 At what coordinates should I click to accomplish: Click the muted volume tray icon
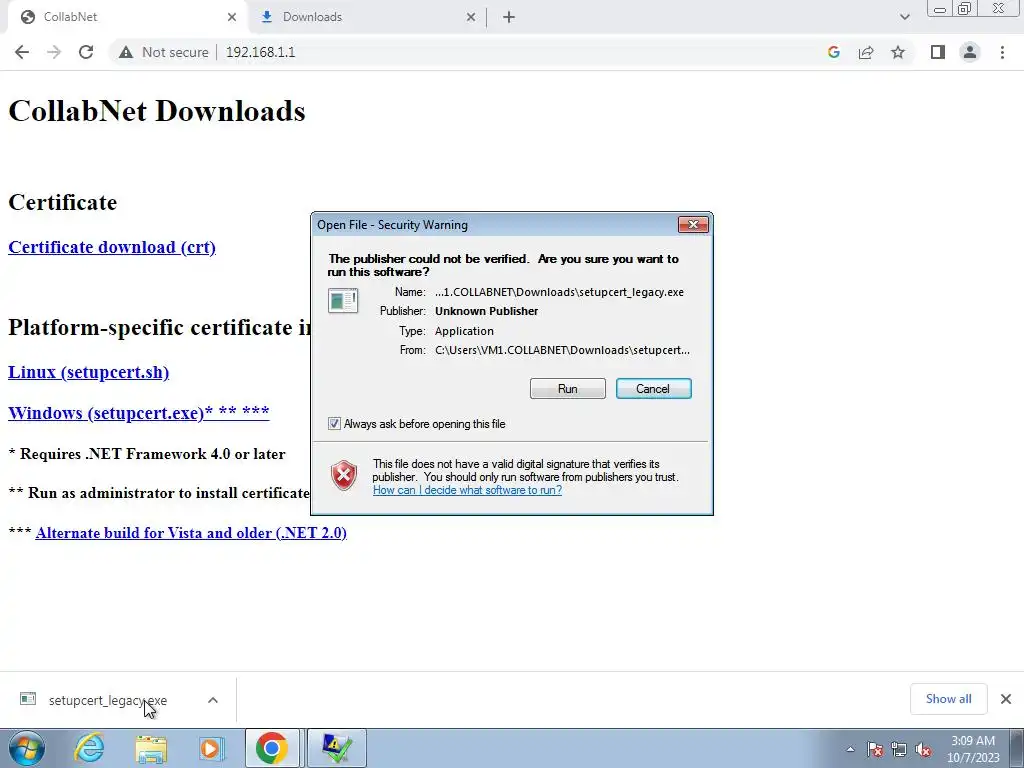(923, 749)
